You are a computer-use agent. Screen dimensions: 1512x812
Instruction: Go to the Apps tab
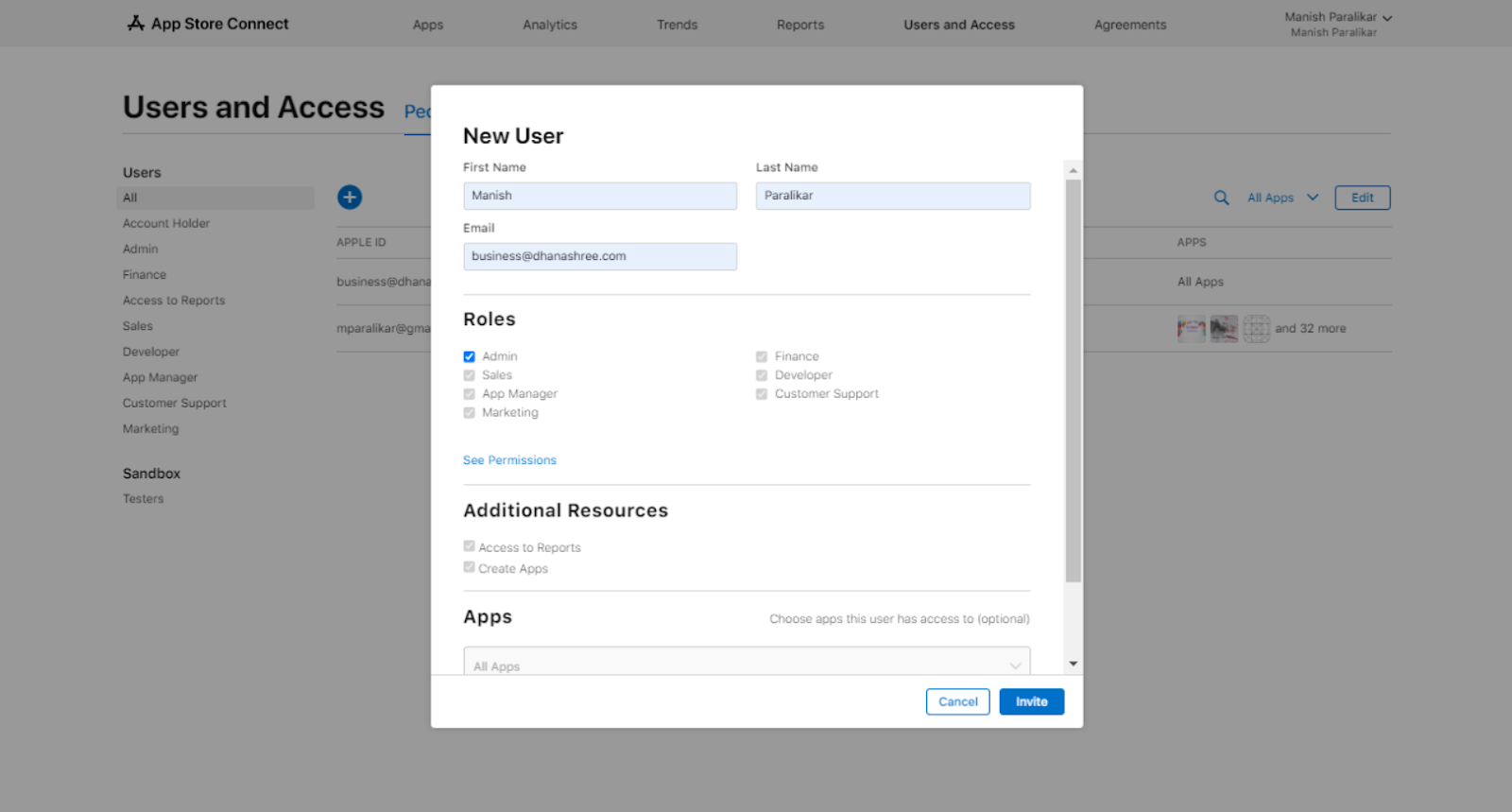428,25
